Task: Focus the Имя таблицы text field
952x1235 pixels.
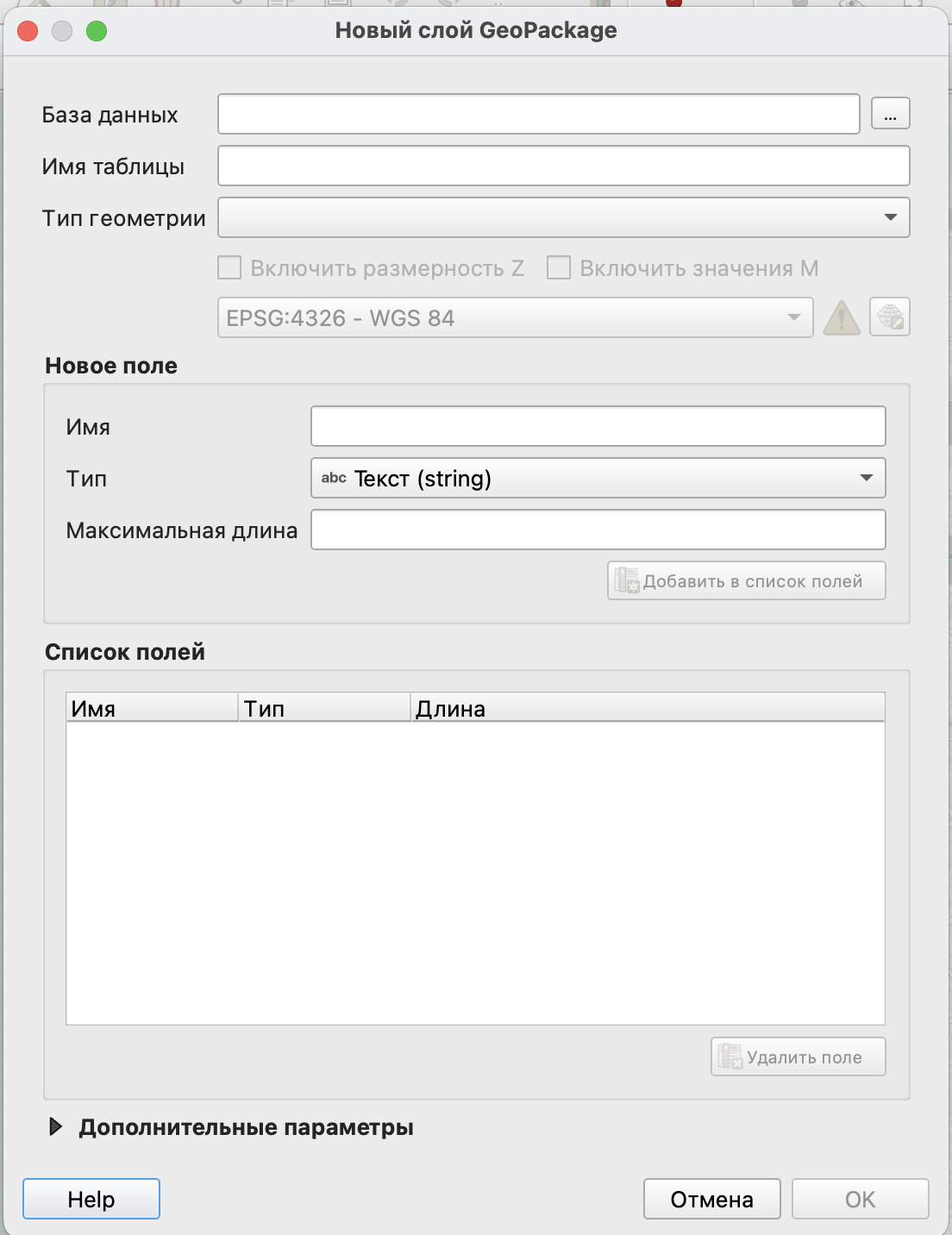Action: point(563,166)
